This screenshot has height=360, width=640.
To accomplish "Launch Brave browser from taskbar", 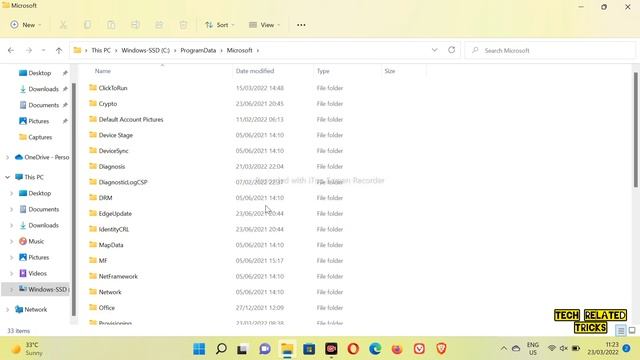I will [441, 349].
